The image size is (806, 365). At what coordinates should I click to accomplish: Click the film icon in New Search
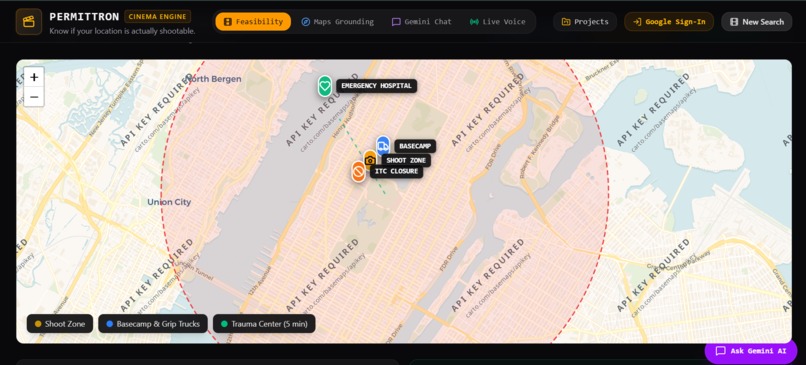pos(734,22)
